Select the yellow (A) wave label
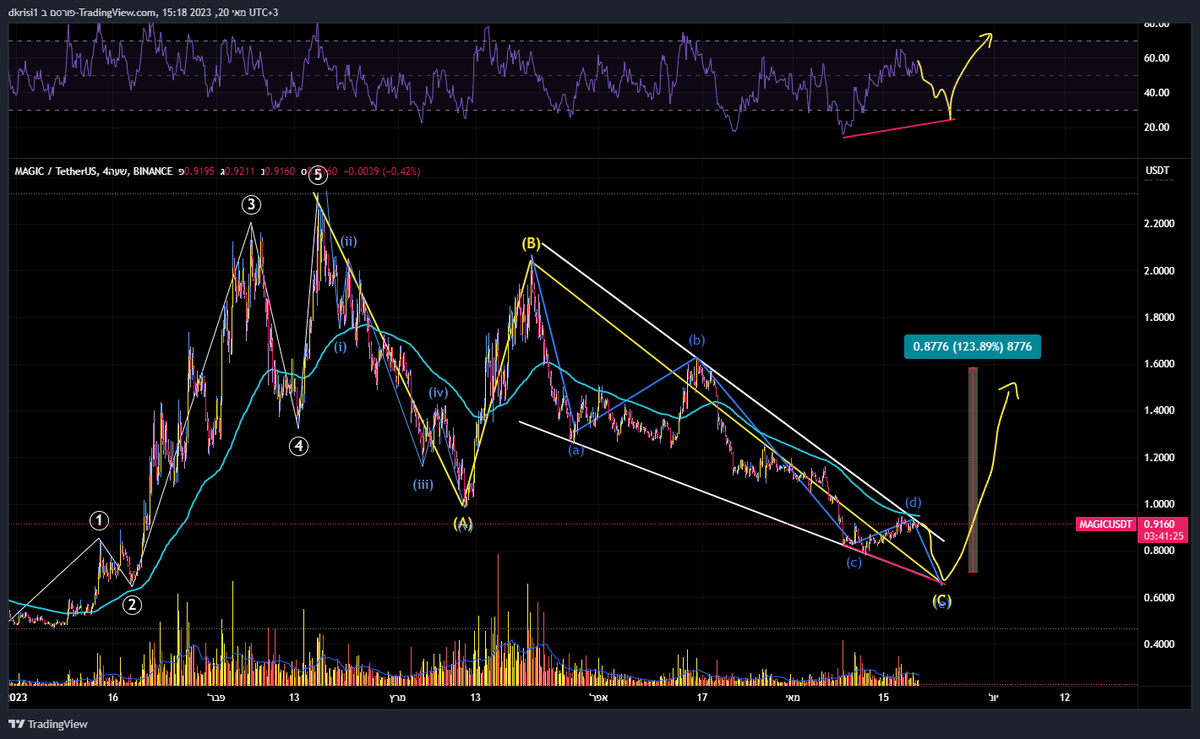Image resolution: width=1200 pixels, height=739 pixels. pyautogui.click(x=462, y=523)
